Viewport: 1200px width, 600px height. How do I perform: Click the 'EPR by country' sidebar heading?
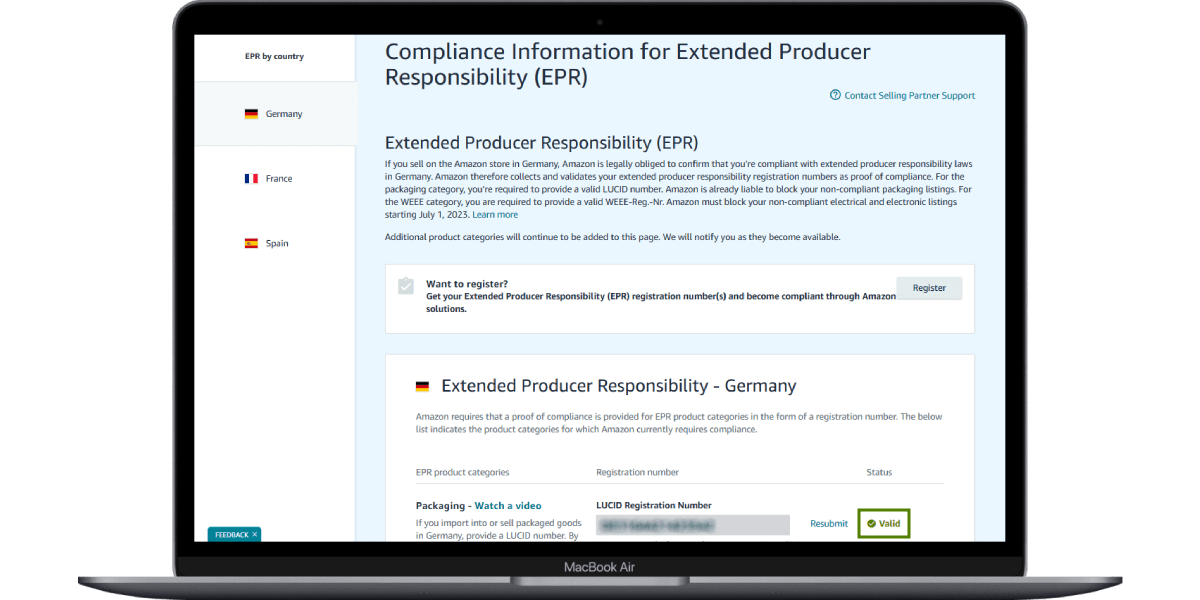[274, 57]
